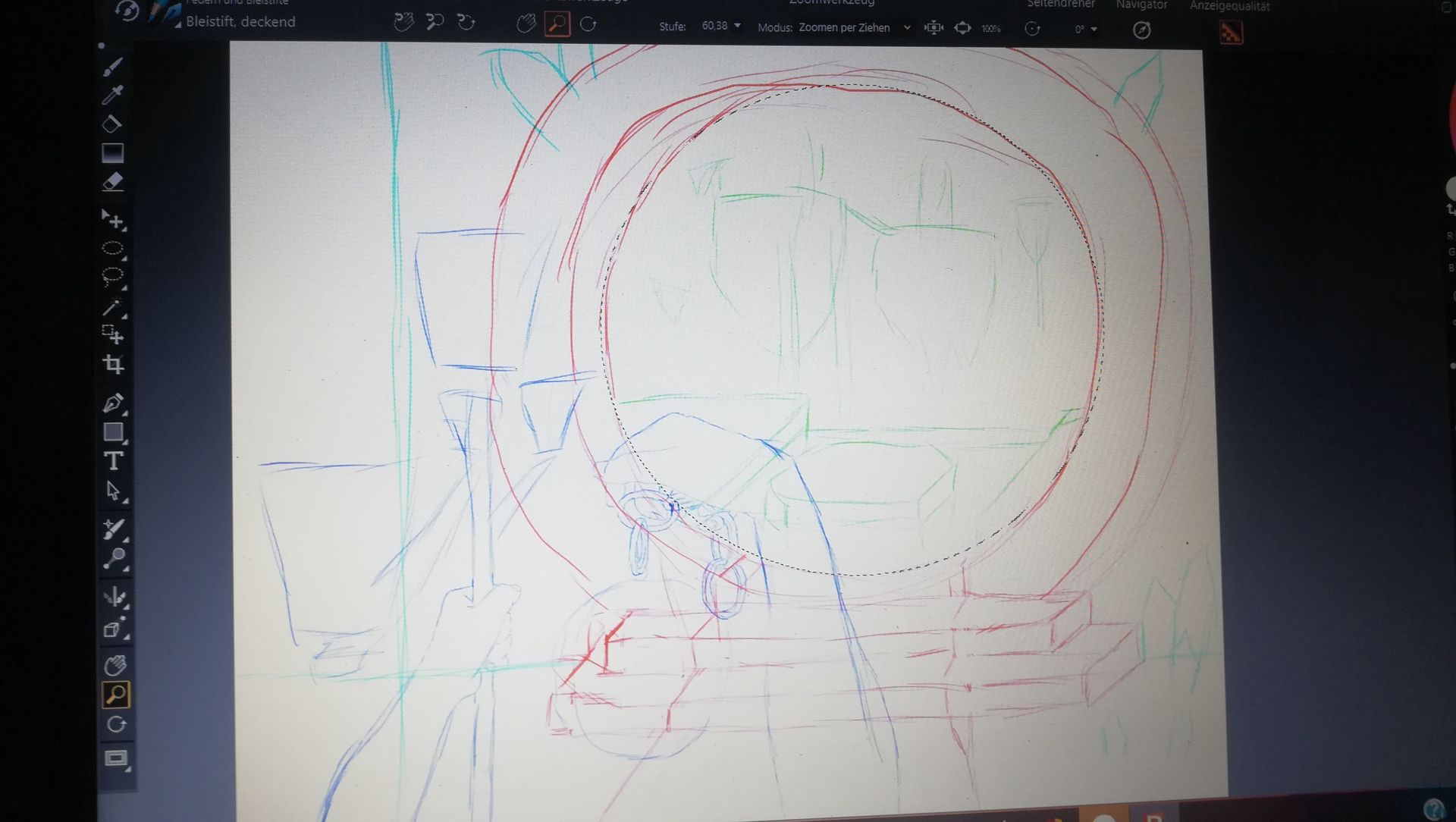Select the Oval Selection tool
This screenshot has width=1456, height=822.
(x=113, y=249)
